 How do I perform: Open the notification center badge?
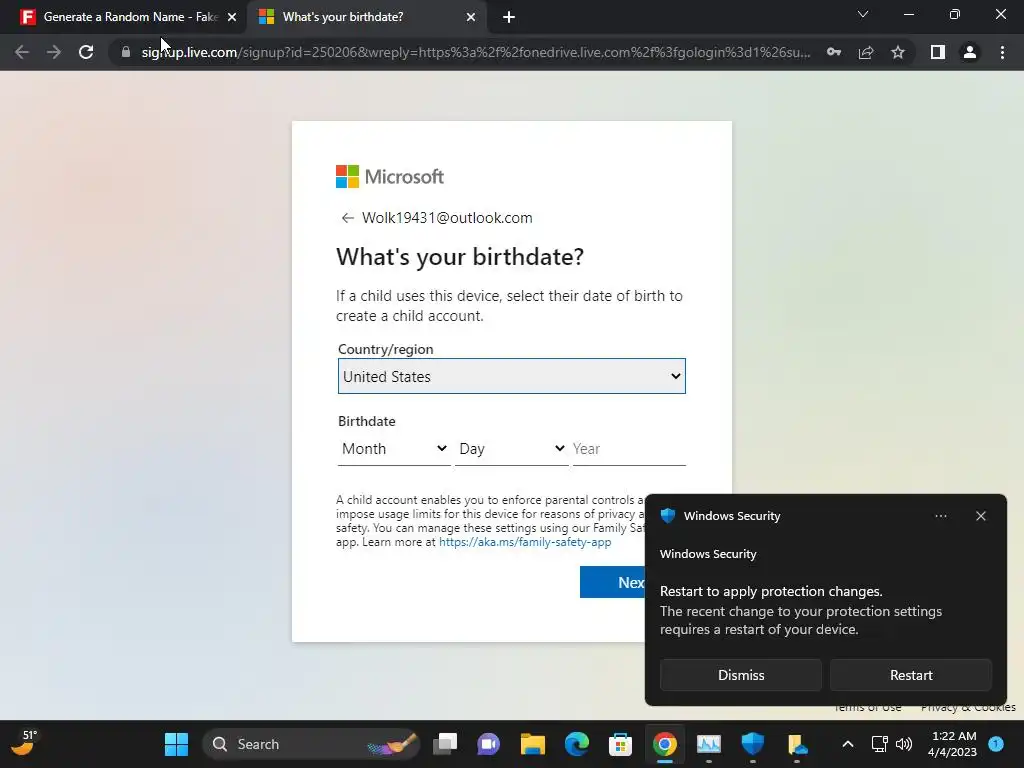(x=996, y=743)
